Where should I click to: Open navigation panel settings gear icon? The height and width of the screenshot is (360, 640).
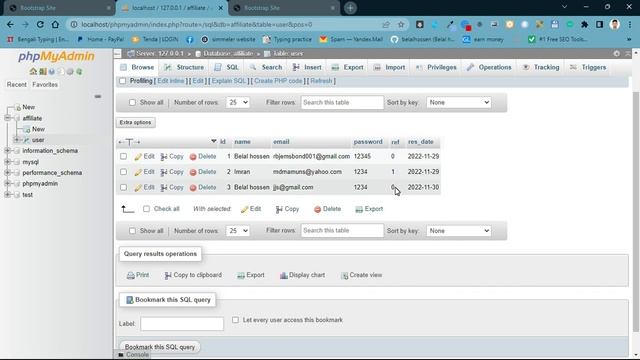[70, 71]
